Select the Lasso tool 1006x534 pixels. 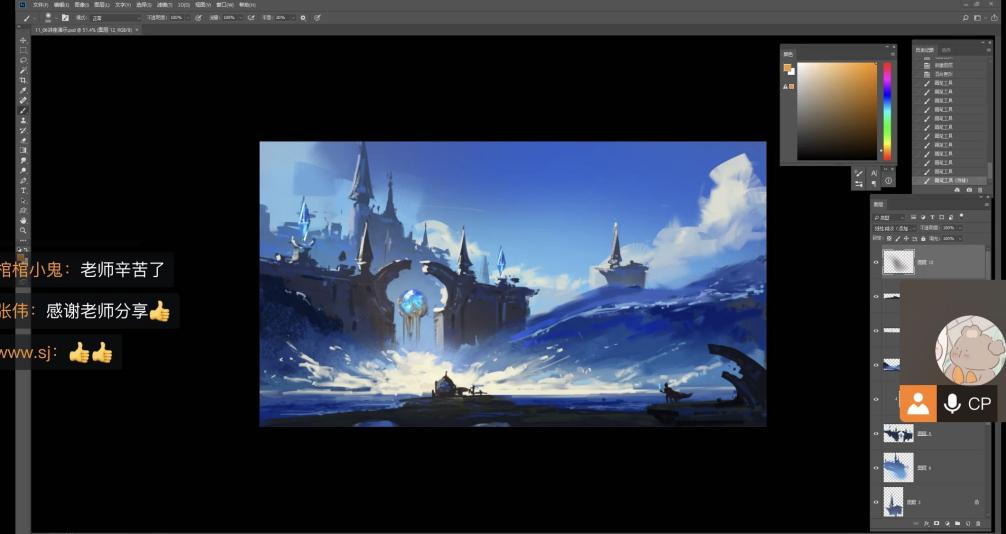tap(23, 60)
